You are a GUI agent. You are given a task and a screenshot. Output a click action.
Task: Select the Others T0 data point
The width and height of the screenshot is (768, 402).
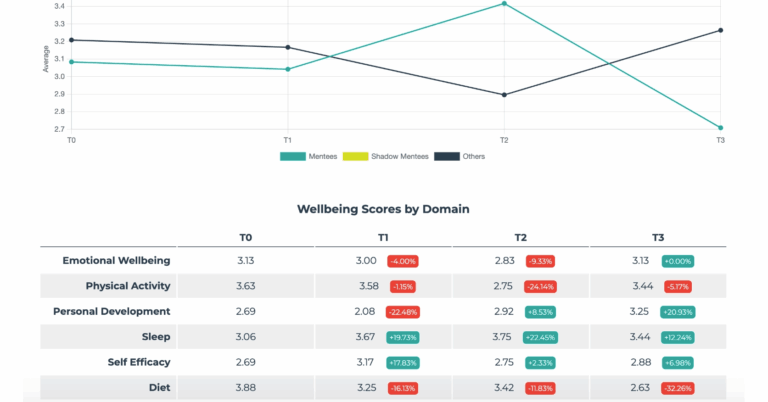coord(72,40)
